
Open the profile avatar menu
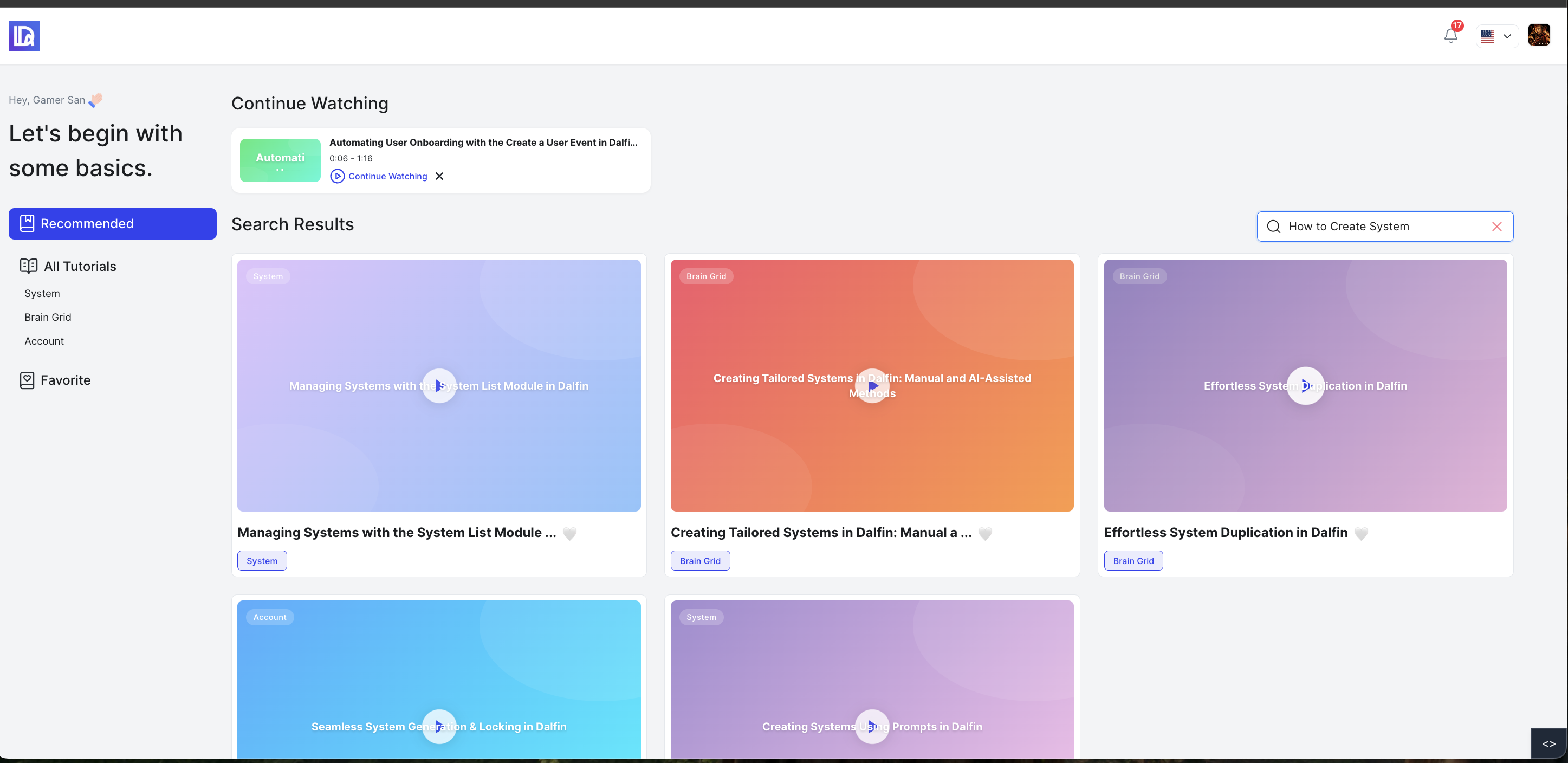click(x=1539, y=35)
